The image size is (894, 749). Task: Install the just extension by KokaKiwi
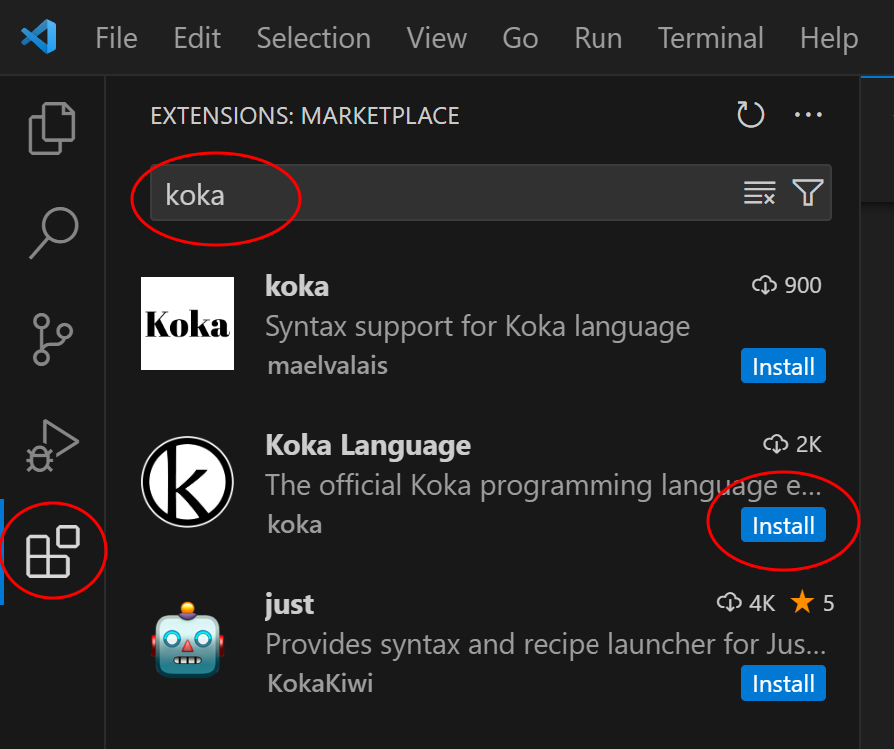coord(783,683)
